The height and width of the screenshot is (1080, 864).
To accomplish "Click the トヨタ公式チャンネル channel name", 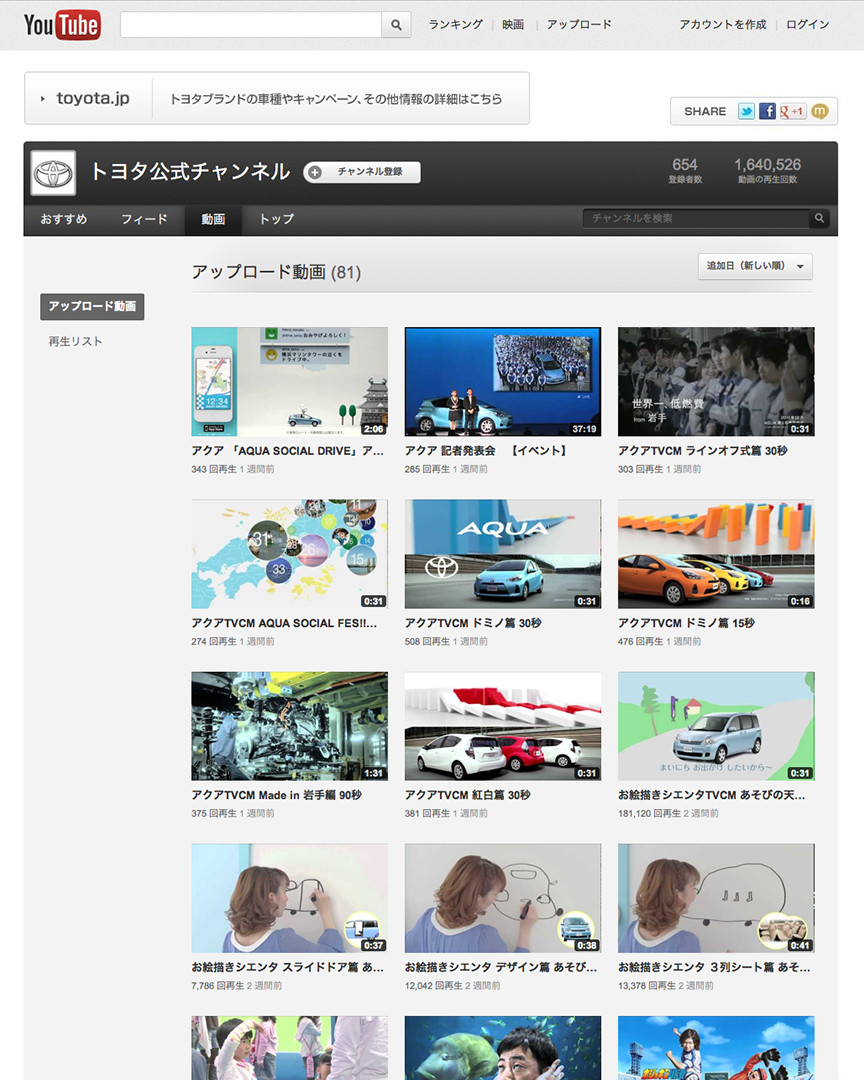I will click(x=190, y=172).
